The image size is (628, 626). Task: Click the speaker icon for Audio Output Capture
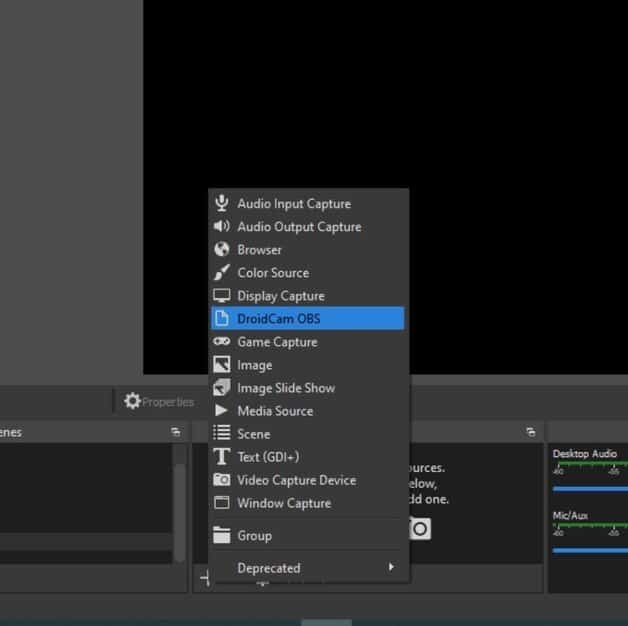click(x=221, y=226)
